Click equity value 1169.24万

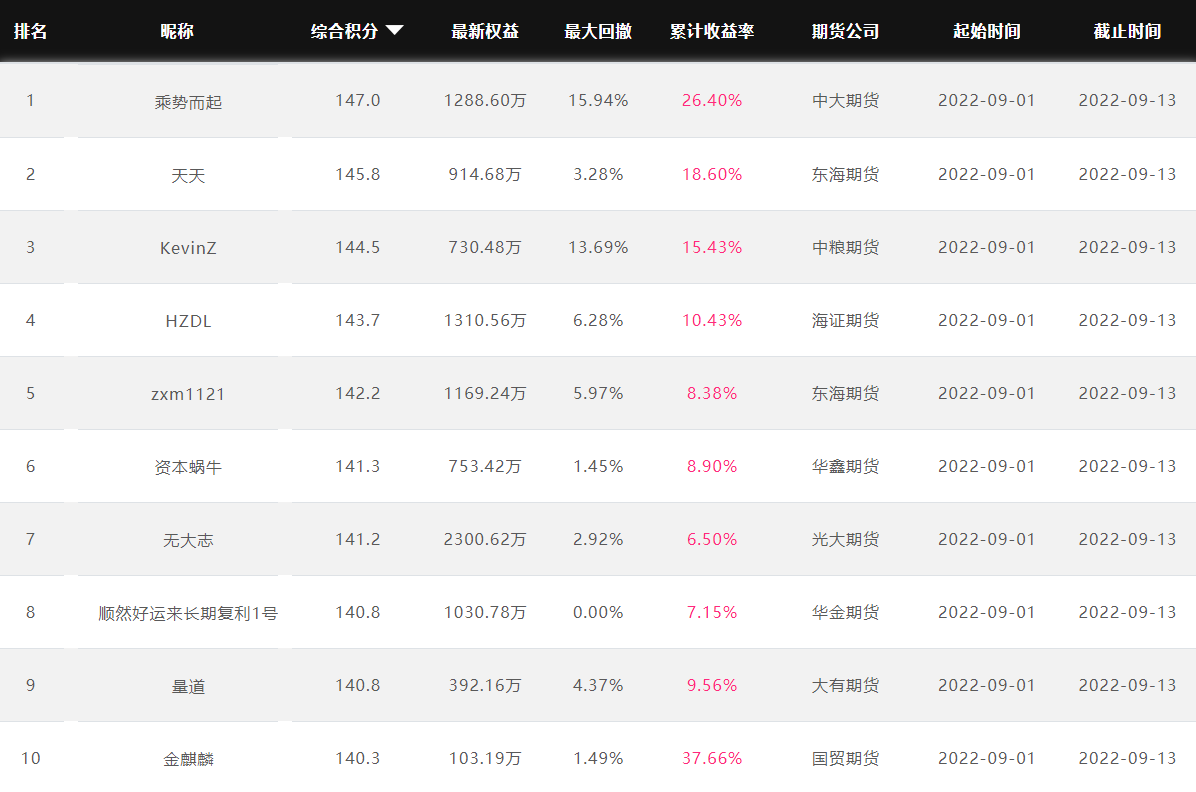point(485,394)
